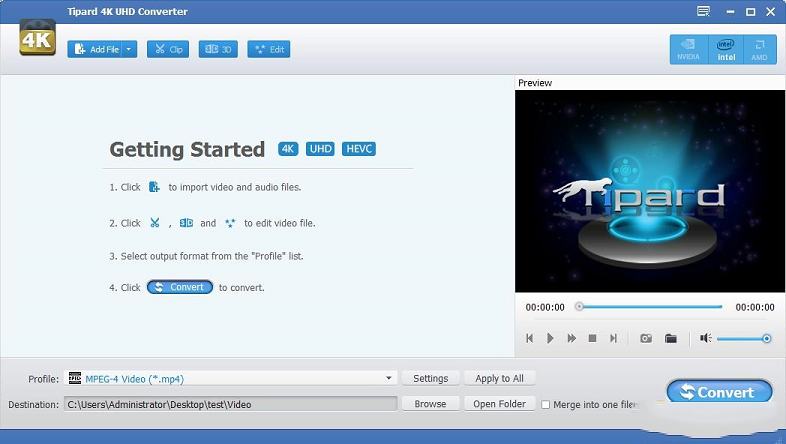This screenshot has width=786, height=444.
Task: Take a snapshot with camera icon
Action: click(646, 338)
